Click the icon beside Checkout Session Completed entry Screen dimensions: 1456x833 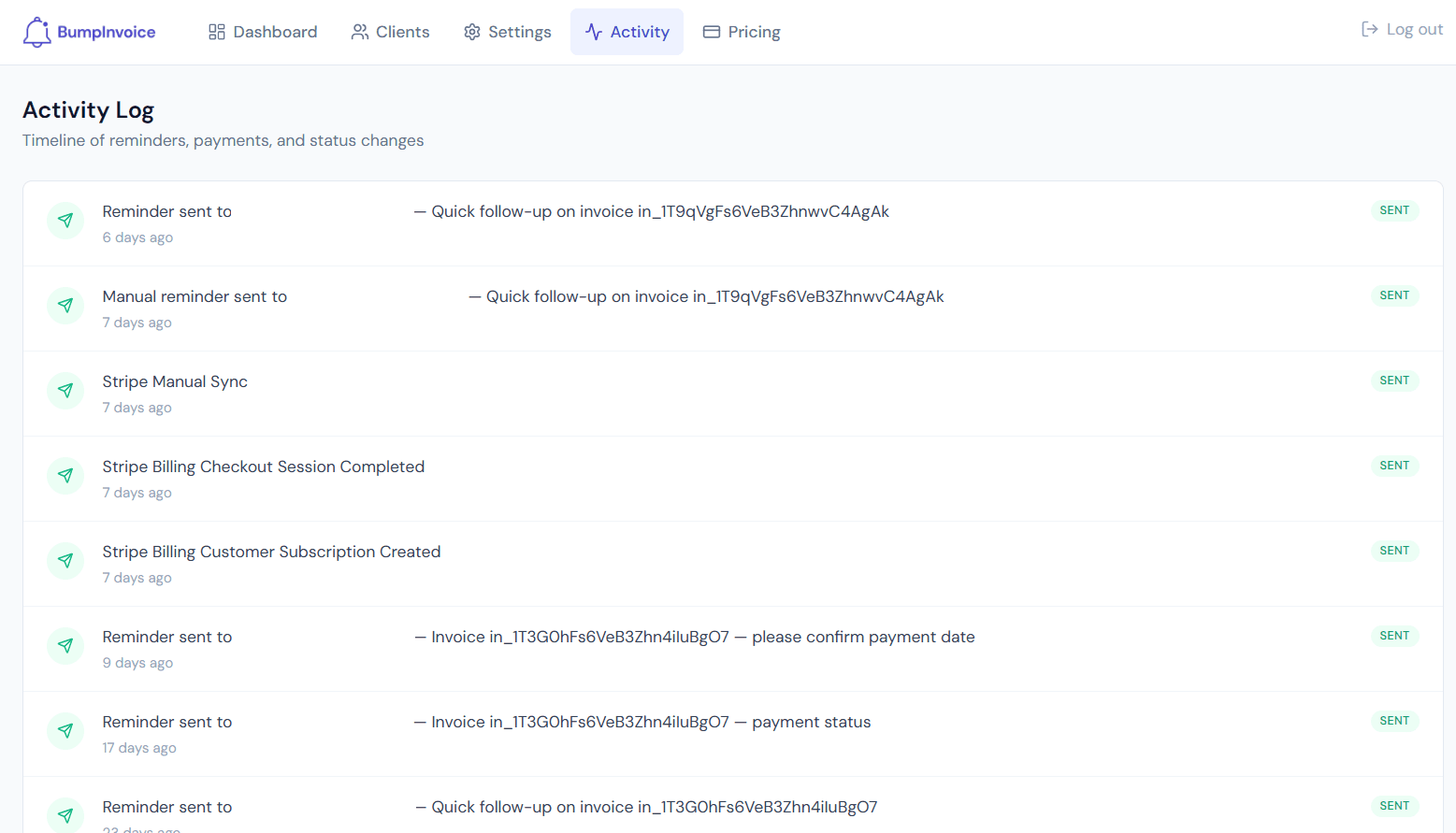[65, 476]
